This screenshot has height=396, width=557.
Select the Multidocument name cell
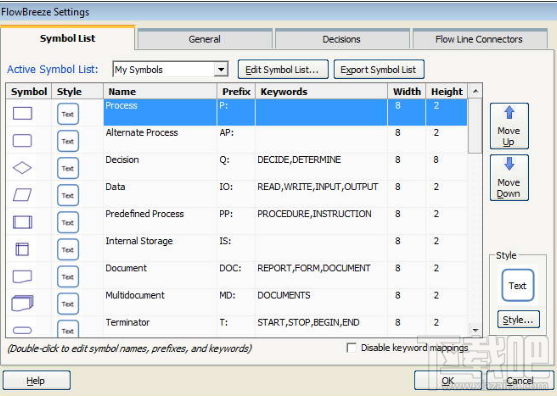[x=160, y=302]
